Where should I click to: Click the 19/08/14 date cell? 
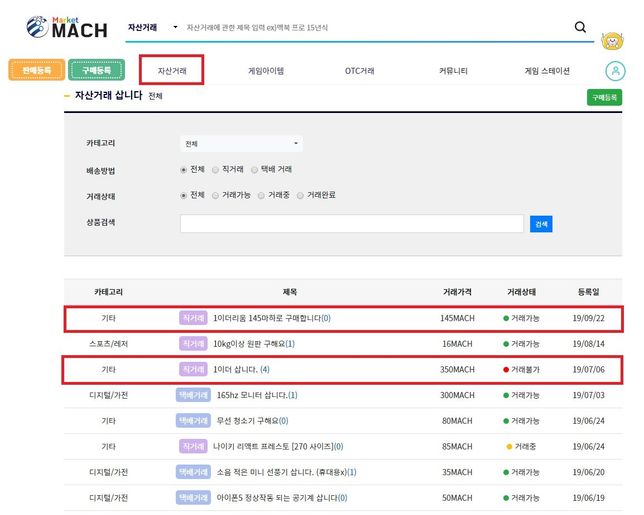pyautogui.click(x=589, y=344)
